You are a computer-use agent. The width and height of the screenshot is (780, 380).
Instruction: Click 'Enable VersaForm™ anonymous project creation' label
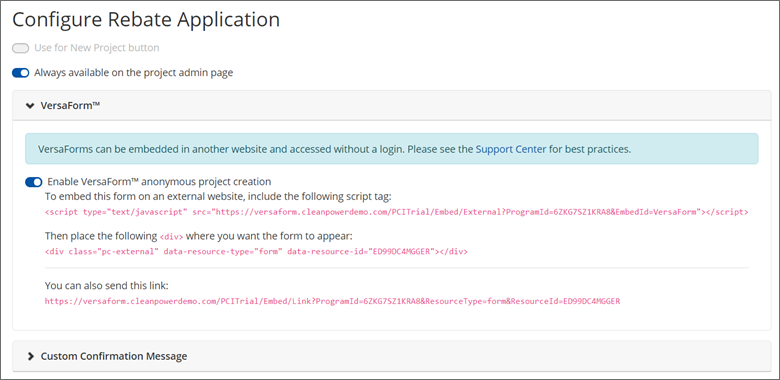(x=159, y=182)
